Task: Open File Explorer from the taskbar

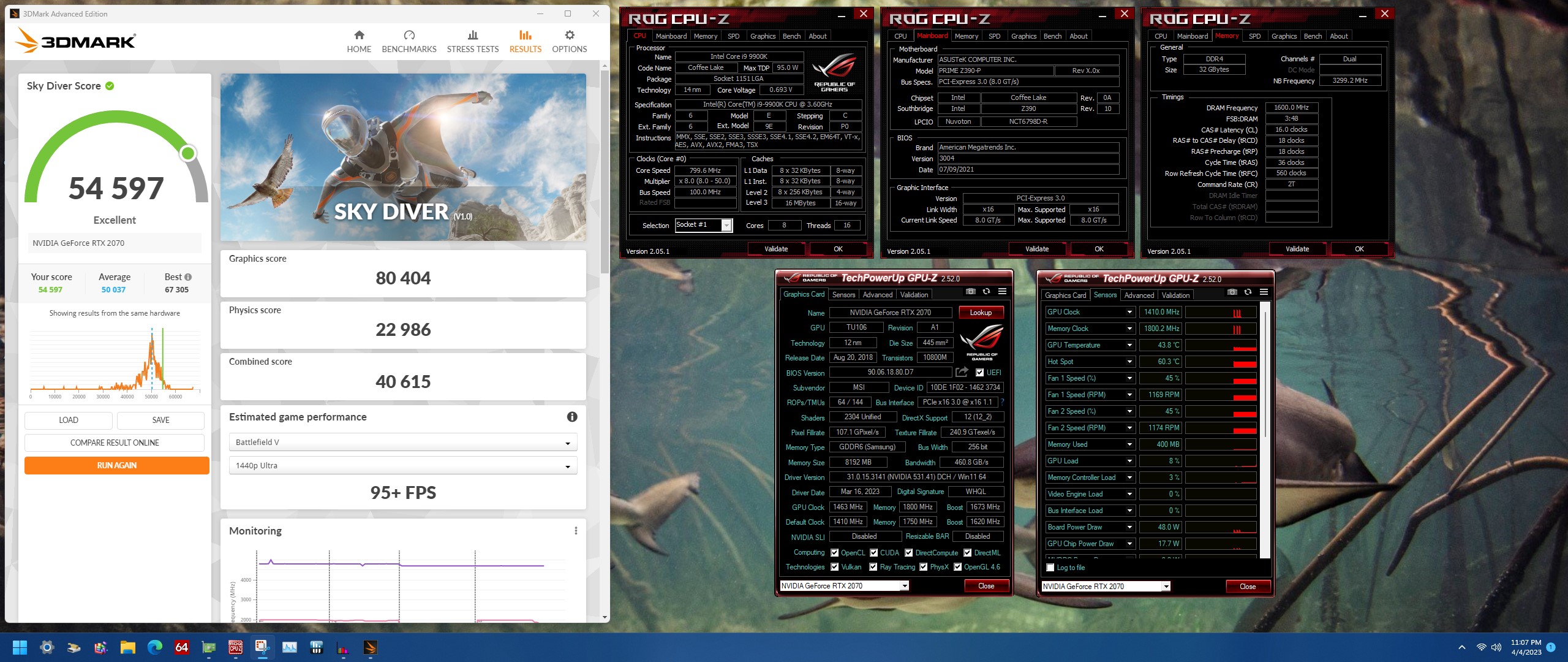Action: click(128, 647)
